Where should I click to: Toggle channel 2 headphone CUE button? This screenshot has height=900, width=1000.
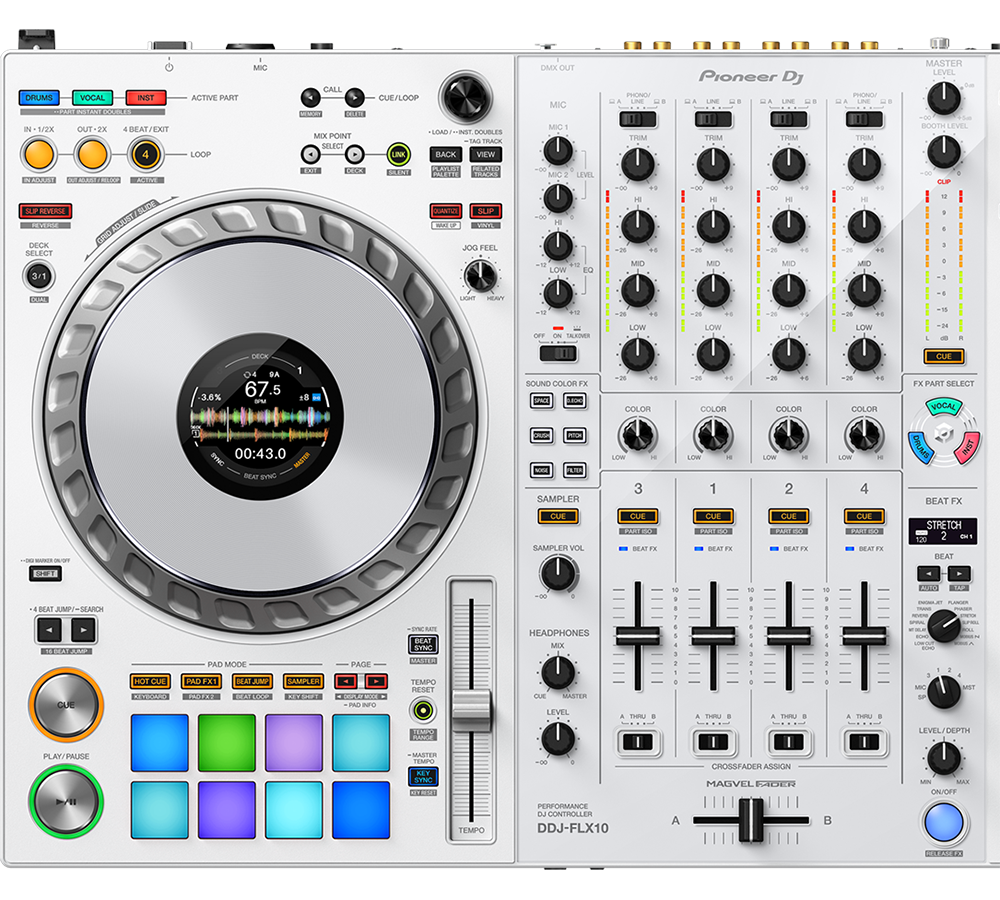(789, 516)
